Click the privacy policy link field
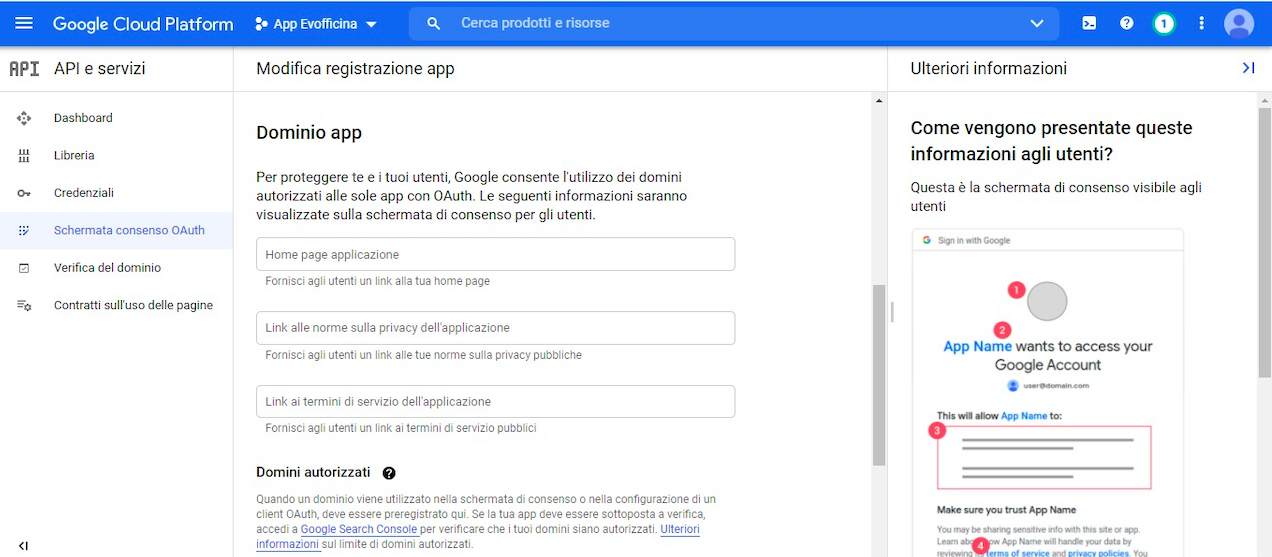 [495, 328]
